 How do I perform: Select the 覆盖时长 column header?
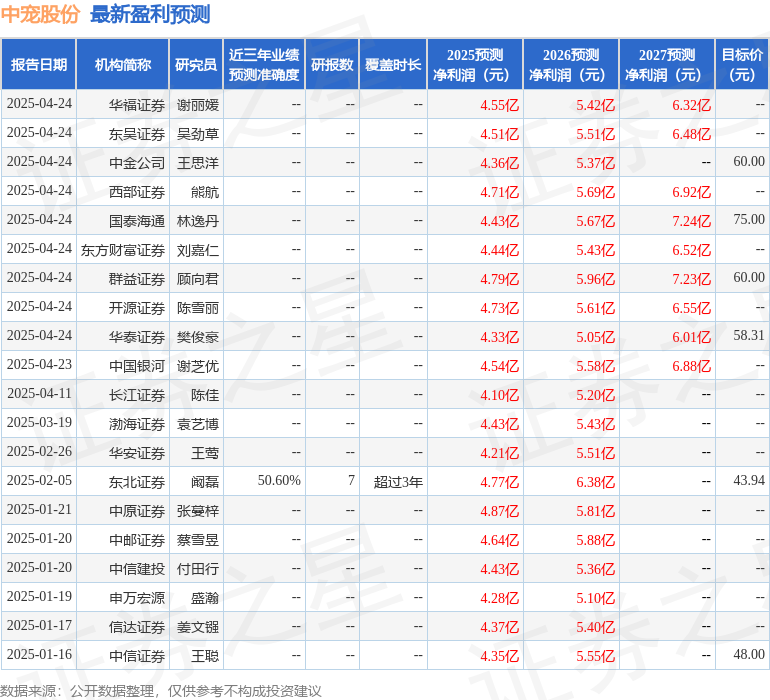pyautogui.click(x=393, y=64)
